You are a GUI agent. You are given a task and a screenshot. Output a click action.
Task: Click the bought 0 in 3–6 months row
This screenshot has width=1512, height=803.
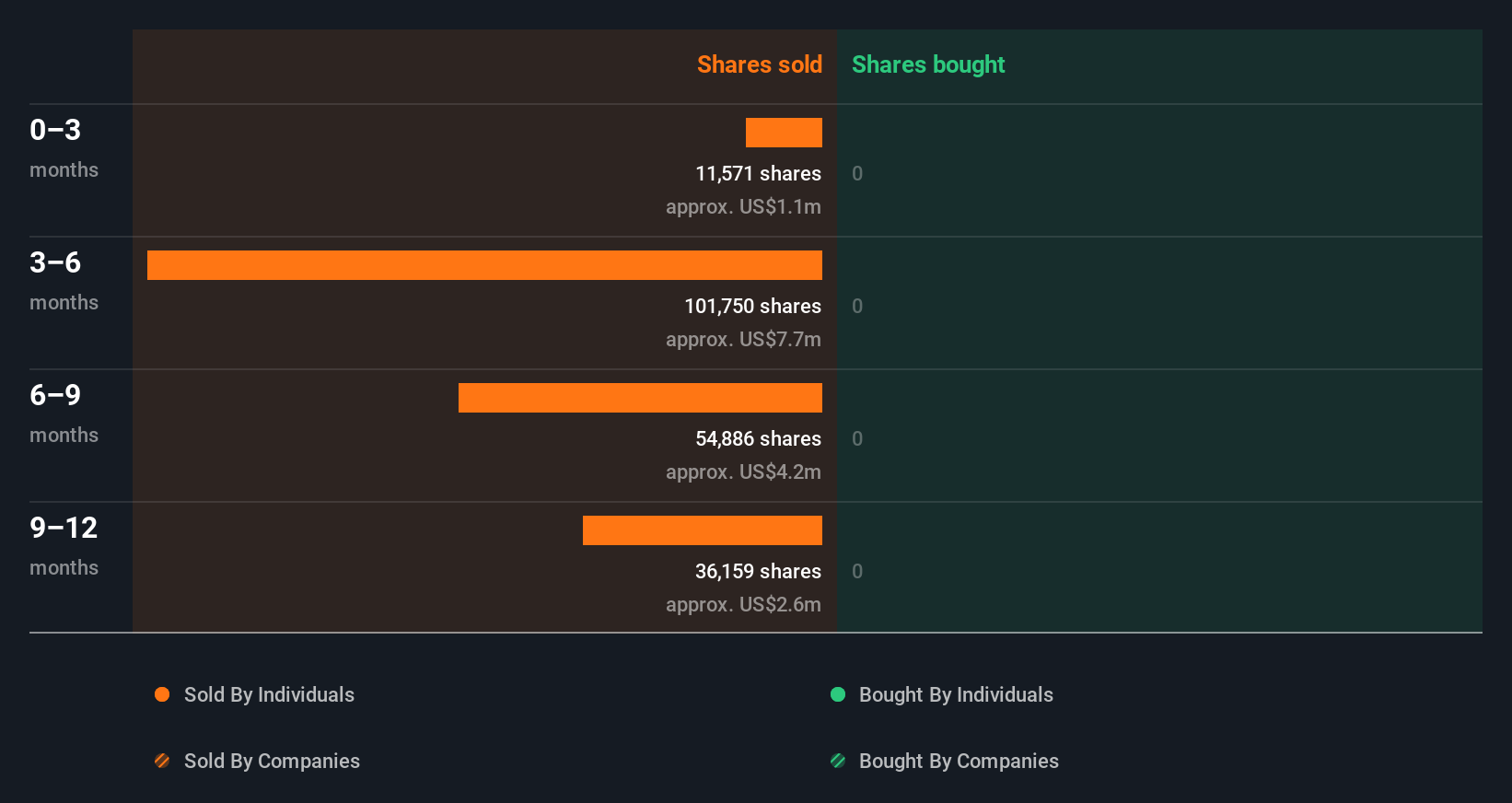click(x=857, y=306)
